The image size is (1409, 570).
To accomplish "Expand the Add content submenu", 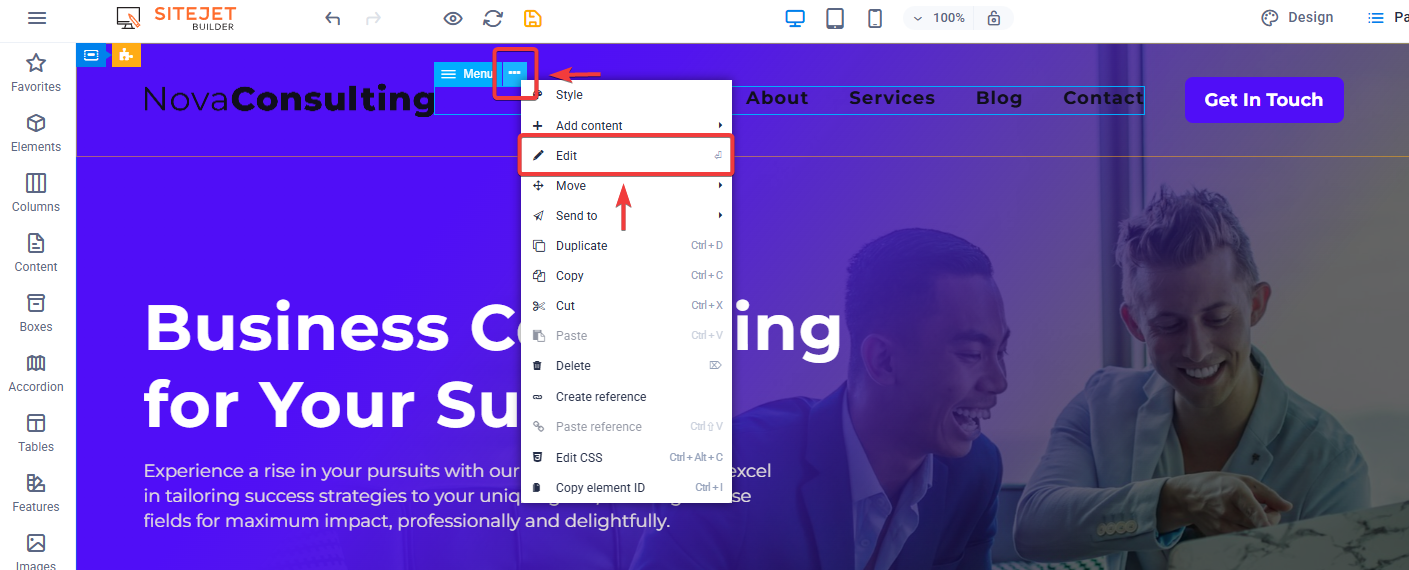I will click(x=626, y=126).
